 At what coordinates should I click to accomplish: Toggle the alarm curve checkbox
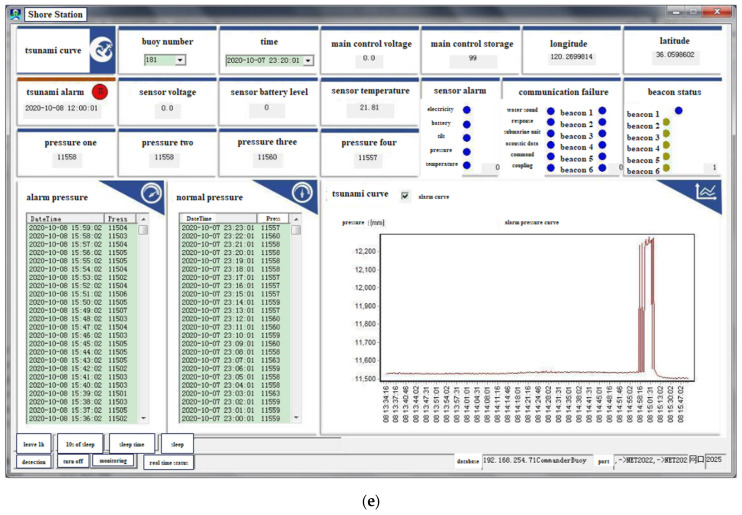click(405, 196)
